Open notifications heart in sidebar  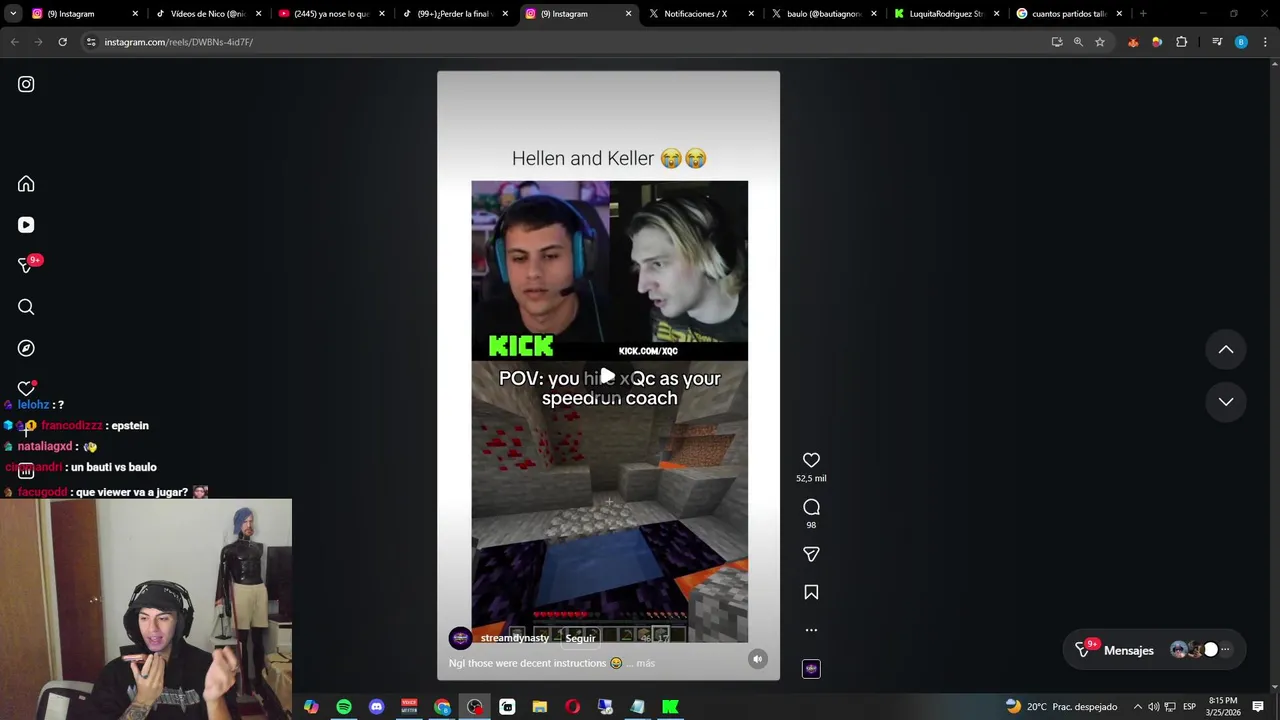pyautogui.click(x=26, y=388)
